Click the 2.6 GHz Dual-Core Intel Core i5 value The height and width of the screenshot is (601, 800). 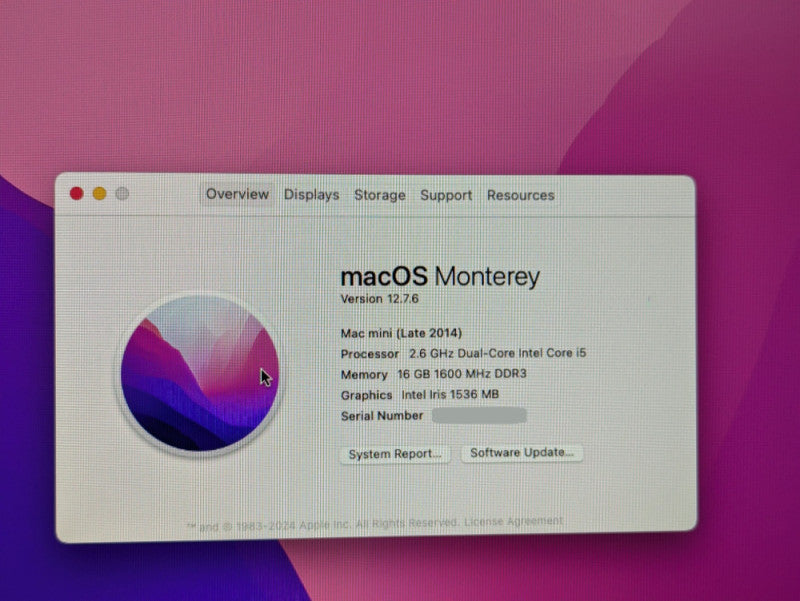(x=497, y=353)
